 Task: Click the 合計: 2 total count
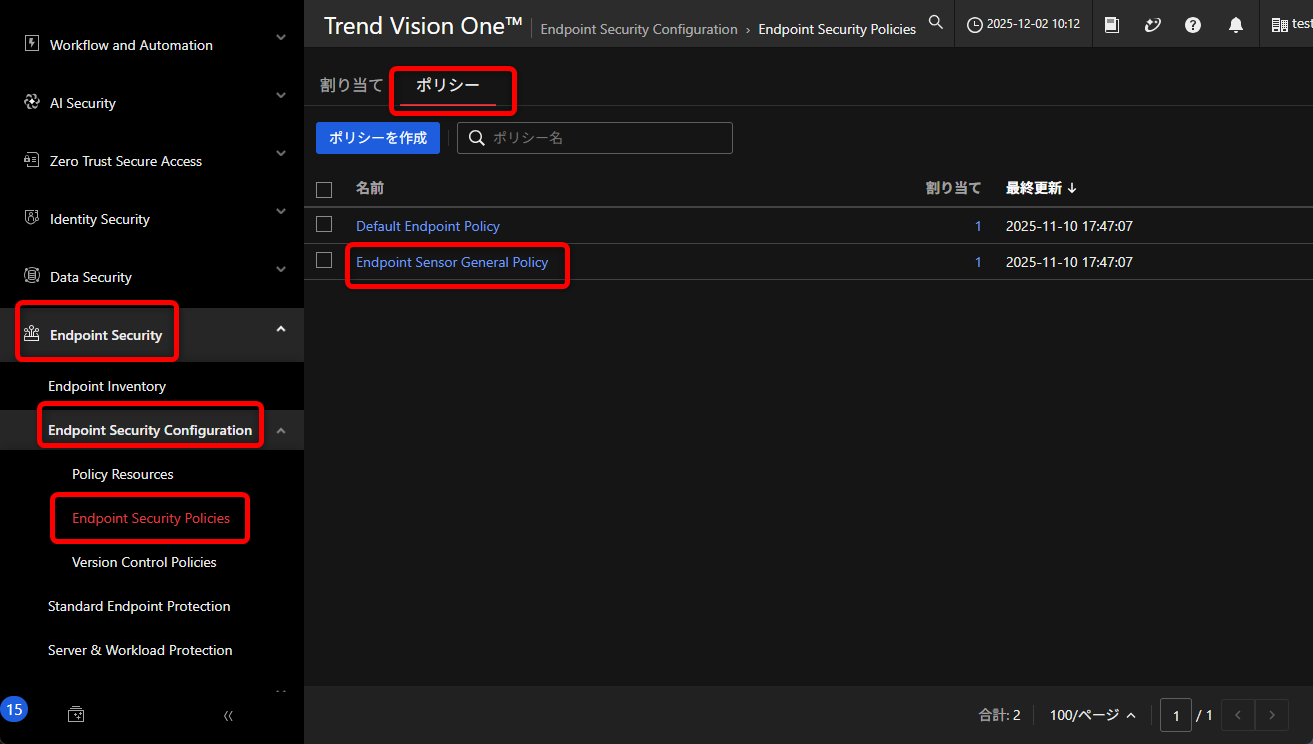(x=999, y=715)
